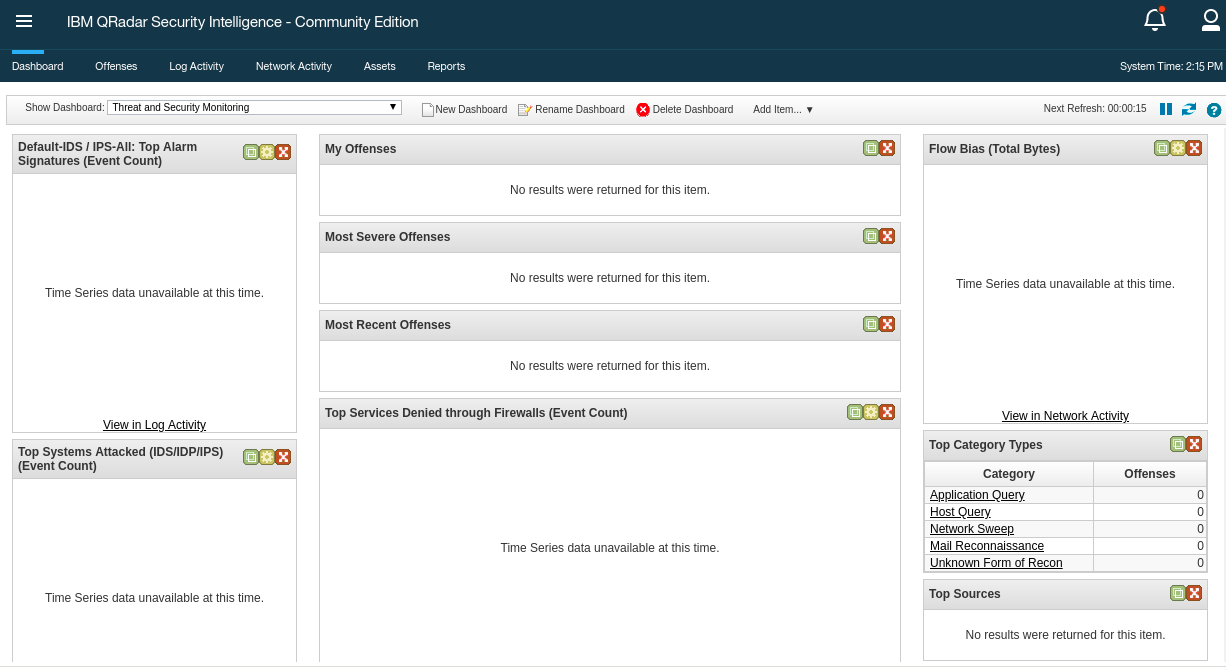Open the Host Query category link
Image resolution: width=1226 pixels, height=667 pixels.
tap(960, 512)
